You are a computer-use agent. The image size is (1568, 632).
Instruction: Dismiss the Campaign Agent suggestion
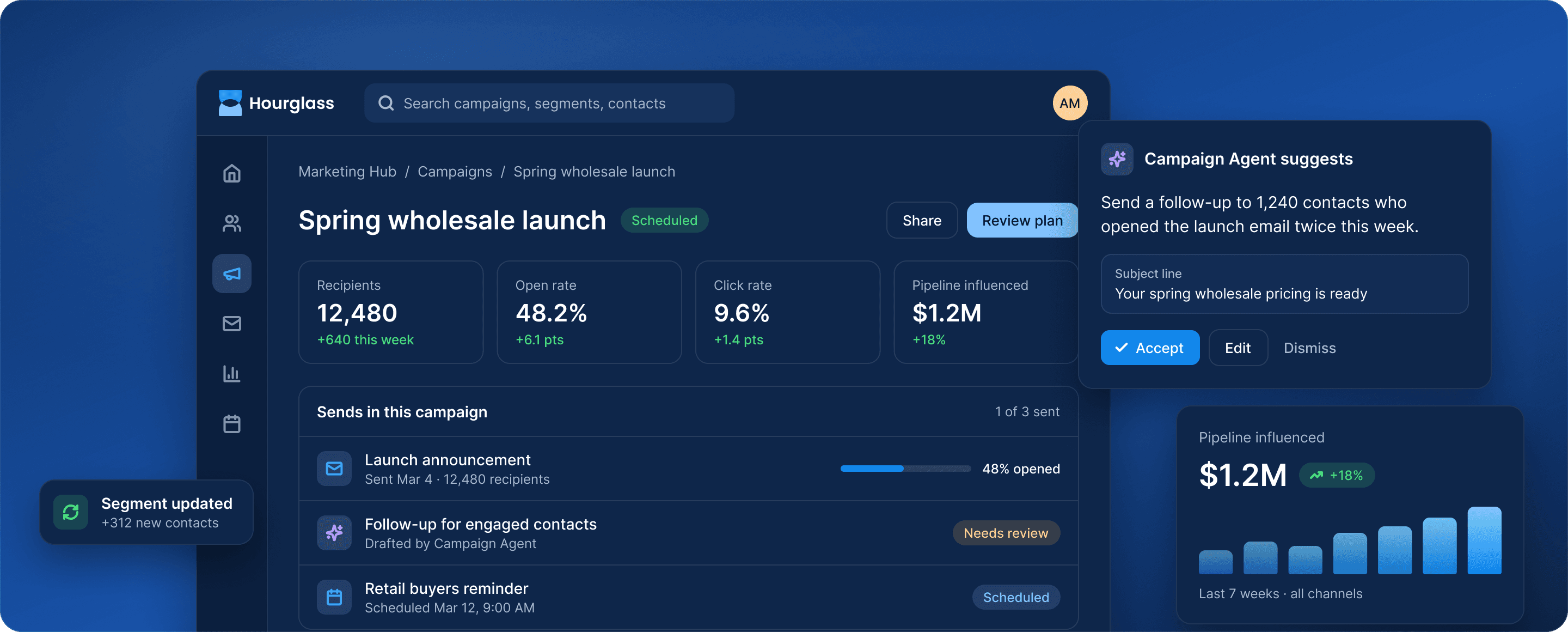1309,348
